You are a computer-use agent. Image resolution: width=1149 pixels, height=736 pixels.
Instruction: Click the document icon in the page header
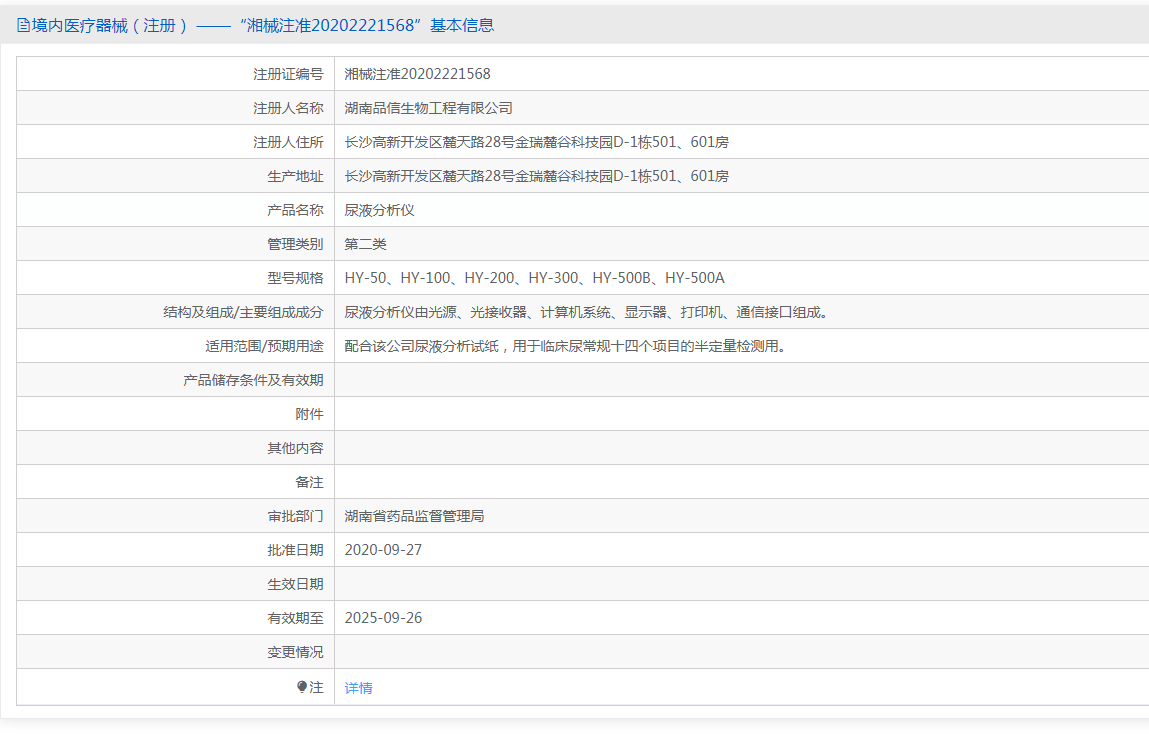23,26
